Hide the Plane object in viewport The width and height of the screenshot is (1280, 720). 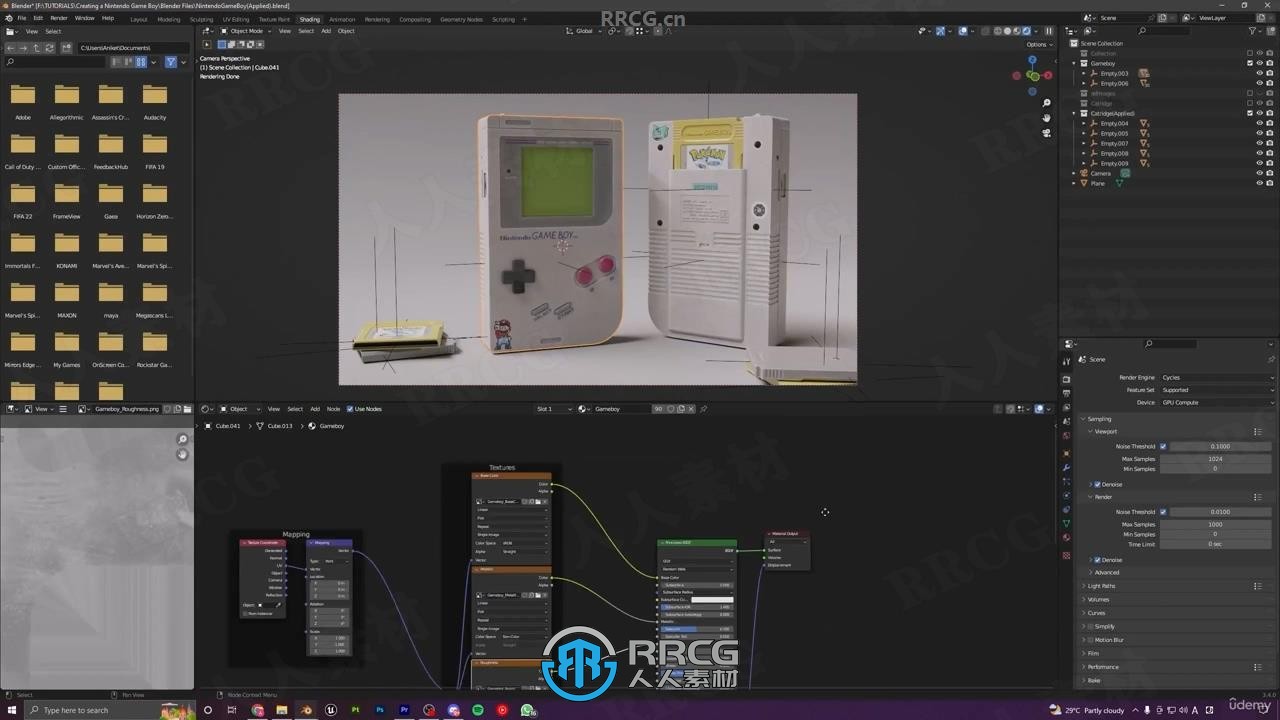click(x=1260, y=183)
